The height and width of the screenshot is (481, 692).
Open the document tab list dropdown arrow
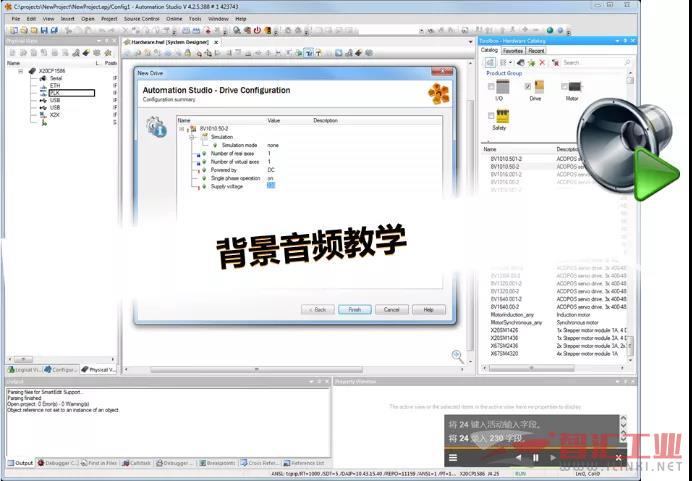pos(470,42)
